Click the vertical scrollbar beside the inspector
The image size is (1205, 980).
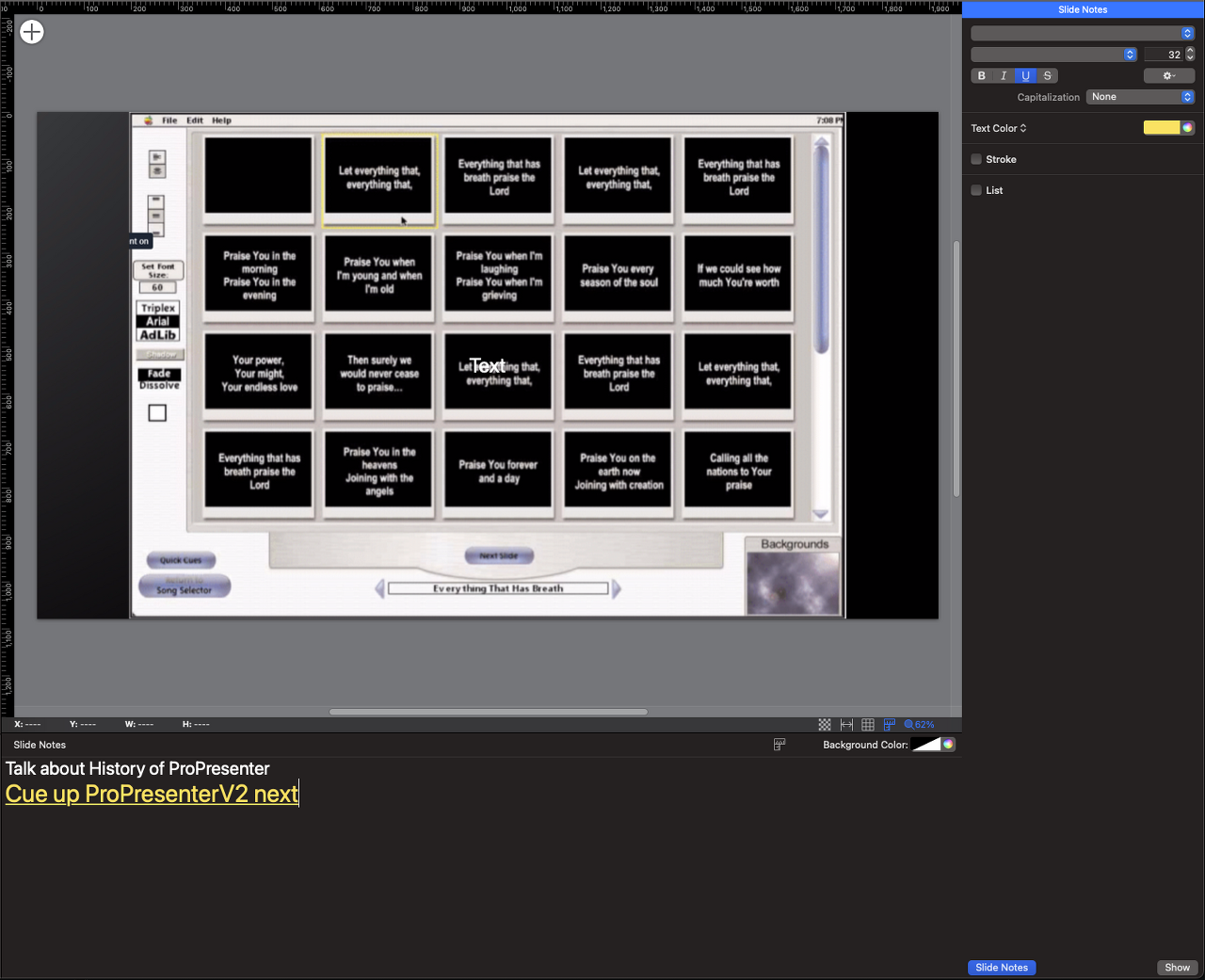[x=956, y=369]
